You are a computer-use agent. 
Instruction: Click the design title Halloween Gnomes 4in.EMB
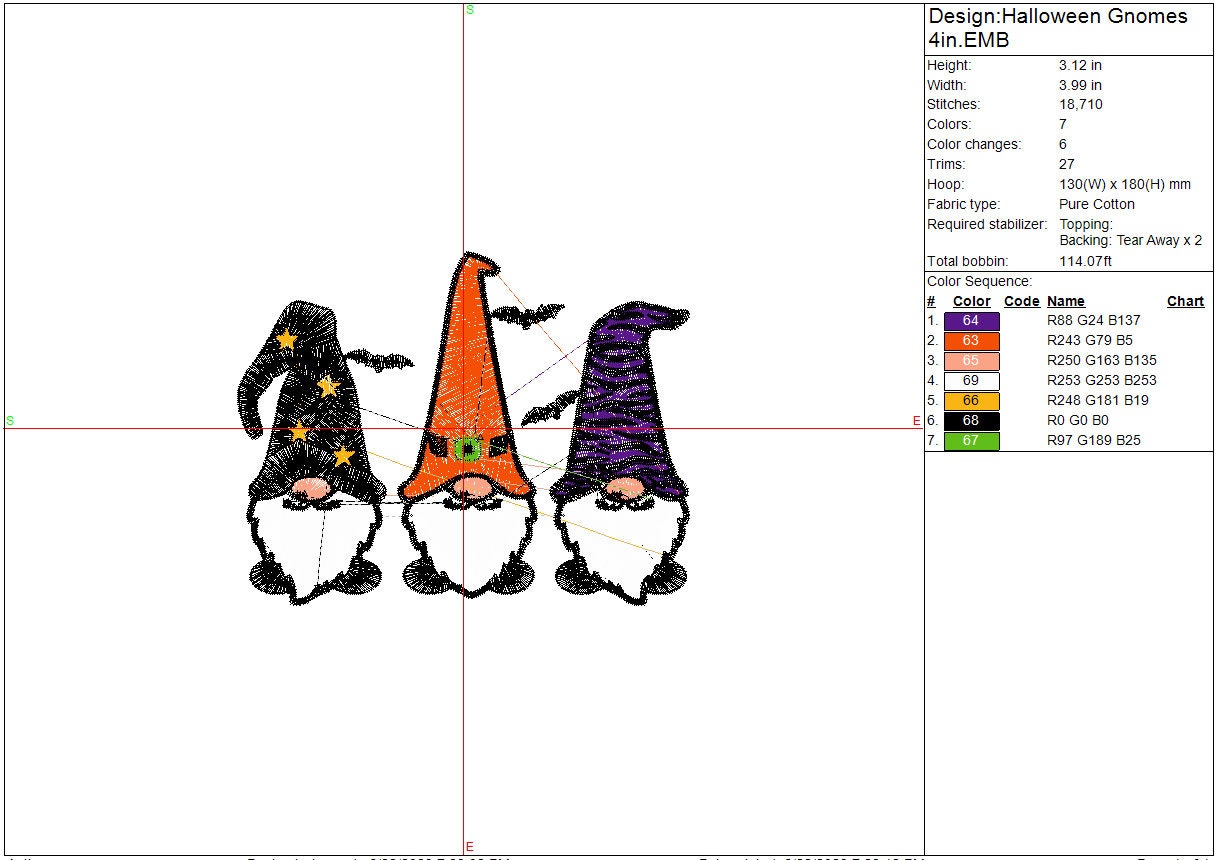1057,28
